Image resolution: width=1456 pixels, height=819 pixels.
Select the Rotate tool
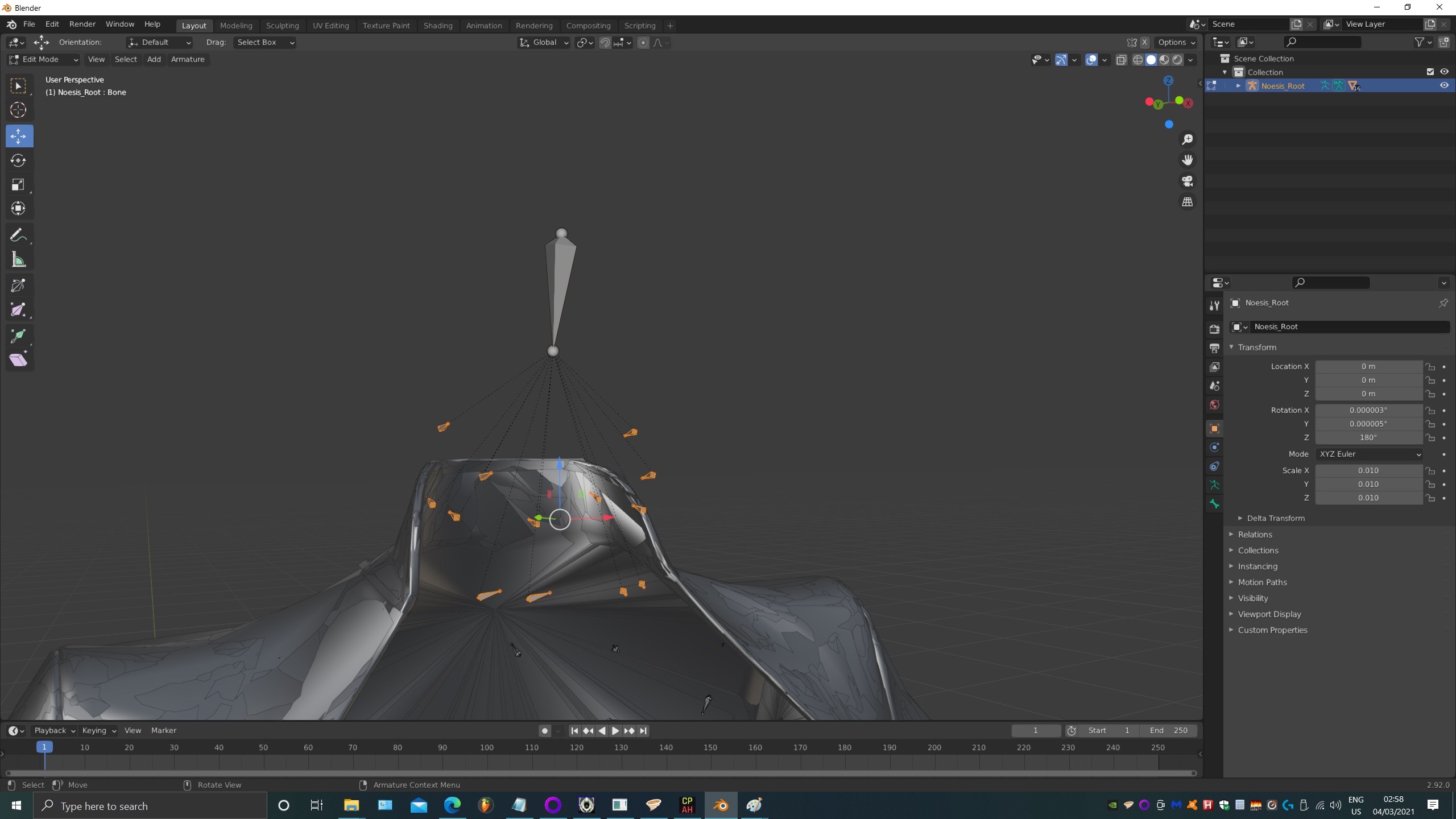pos(19,160)
